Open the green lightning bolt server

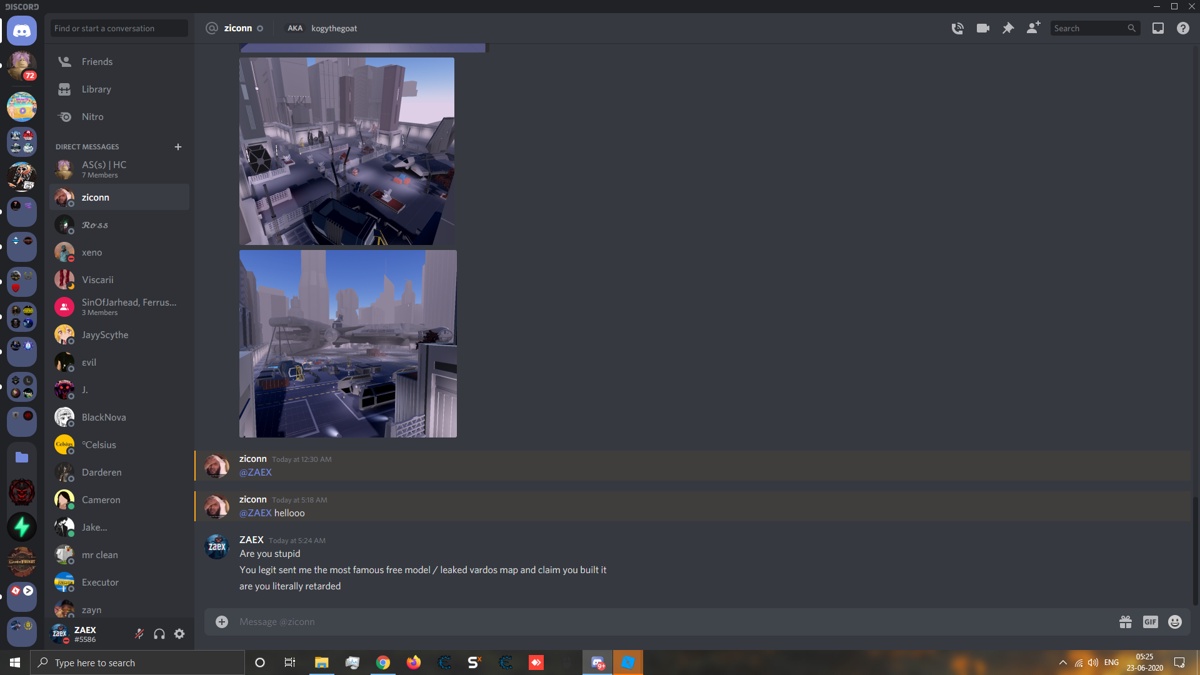click(x=22, y=527)
